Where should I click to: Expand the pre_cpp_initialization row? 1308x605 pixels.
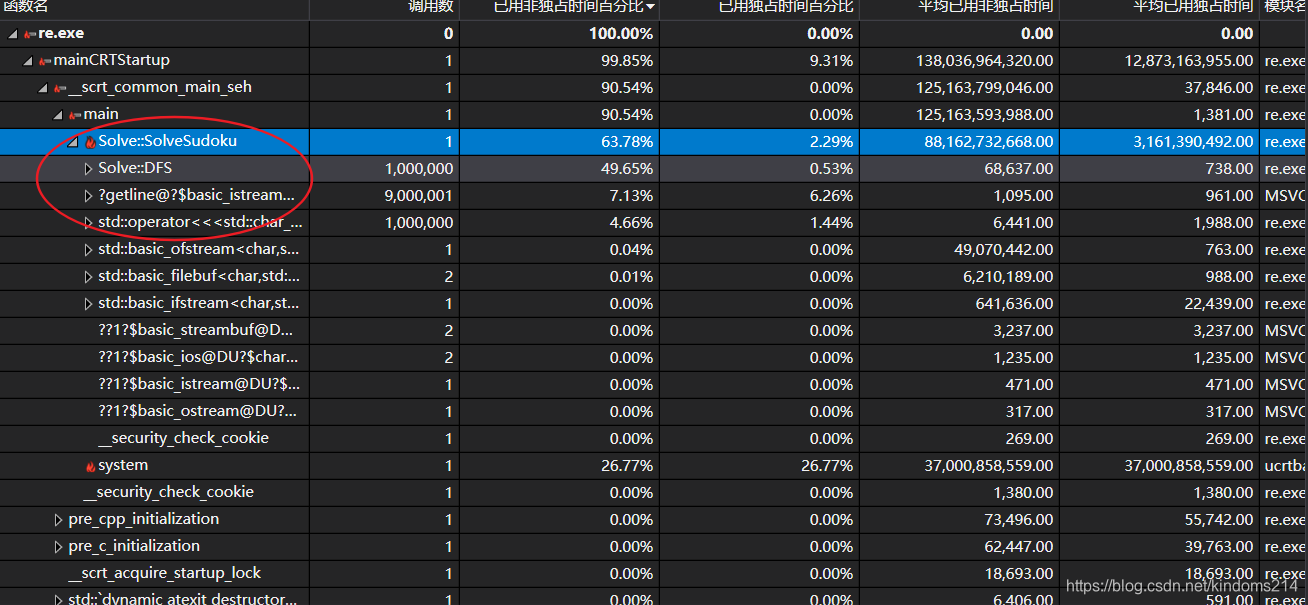point(58,520)
